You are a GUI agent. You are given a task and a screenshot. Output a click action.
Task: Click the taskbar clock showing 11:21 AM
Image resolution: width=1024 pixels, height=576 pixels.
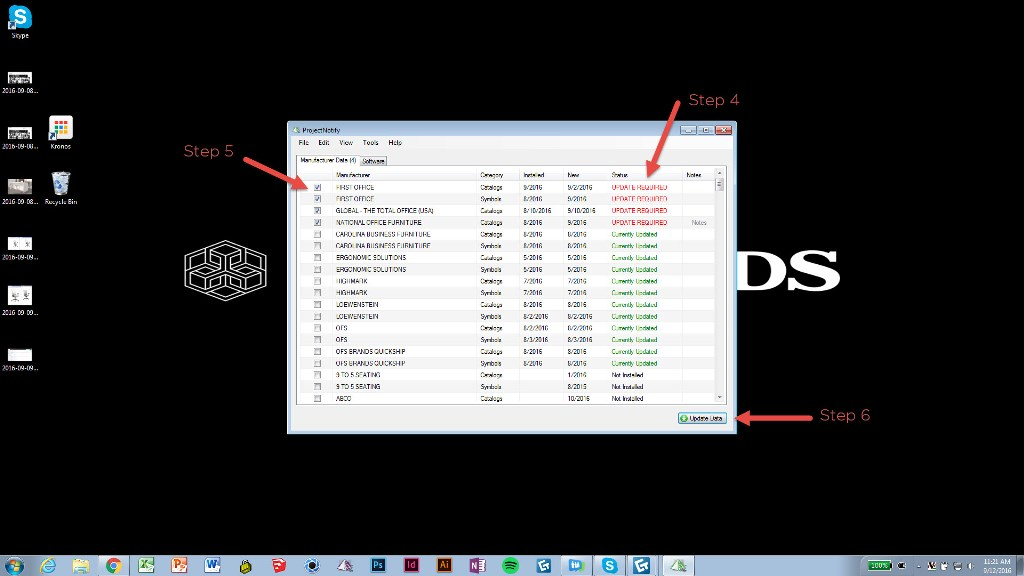(997, 566)
